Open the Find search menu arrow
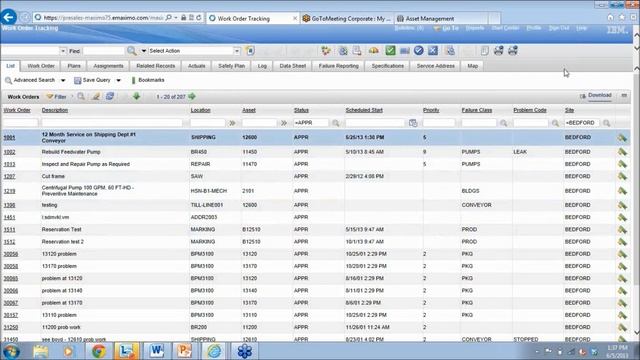Image resolution: width=640 pixels, height=360 pixels. pos(144,51)
